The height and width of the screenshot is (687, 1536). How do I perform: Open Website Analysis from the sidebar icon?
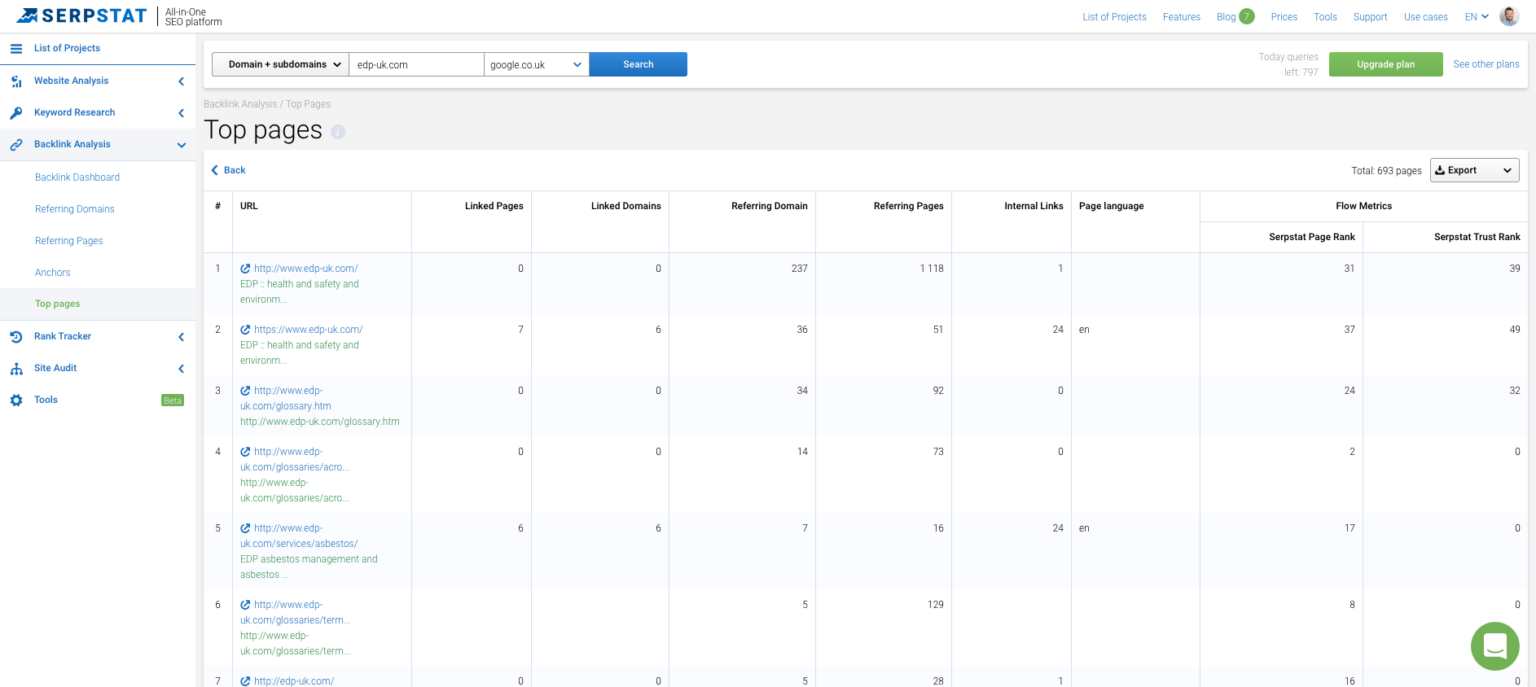click(x=15, y=80)
